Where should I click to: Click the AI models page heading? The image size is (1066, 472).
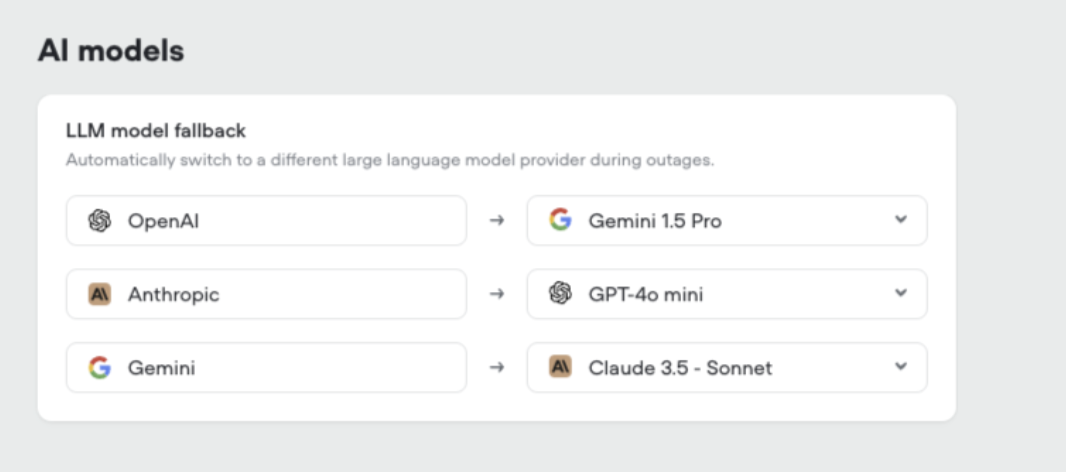(x=111, y=51)
